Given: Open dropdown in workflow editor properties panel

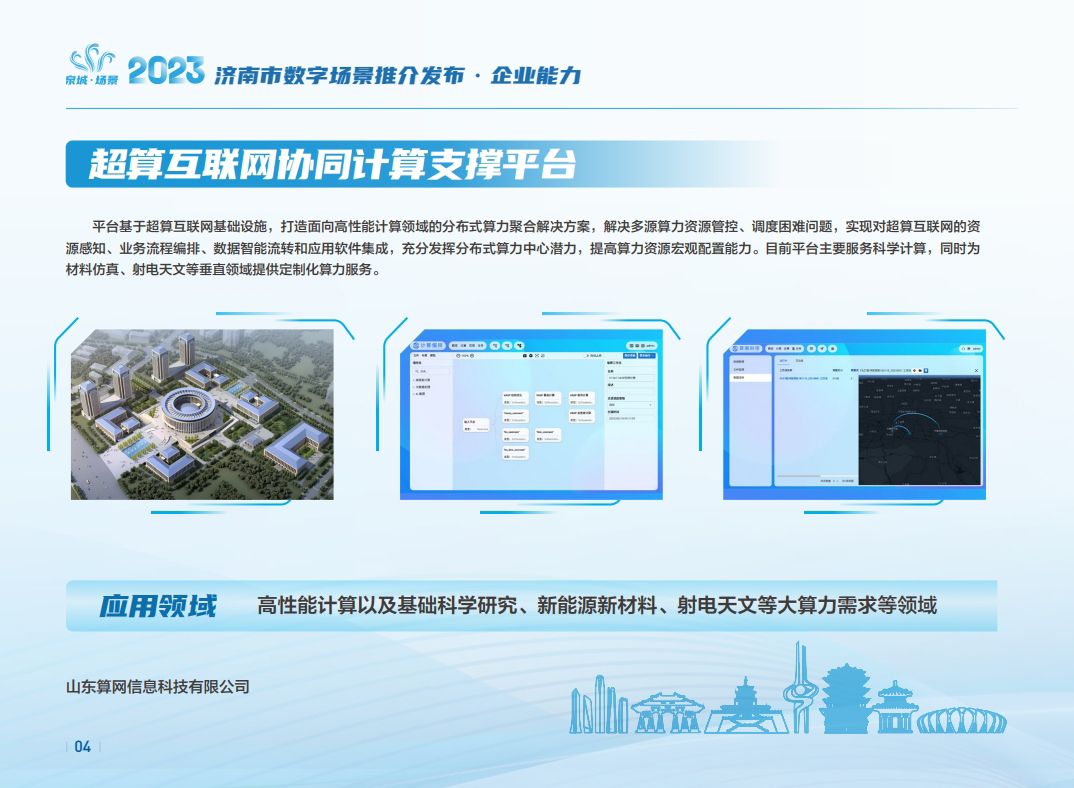Looking at the screenshot, I should pyautogui.click(x=631, y=405).
